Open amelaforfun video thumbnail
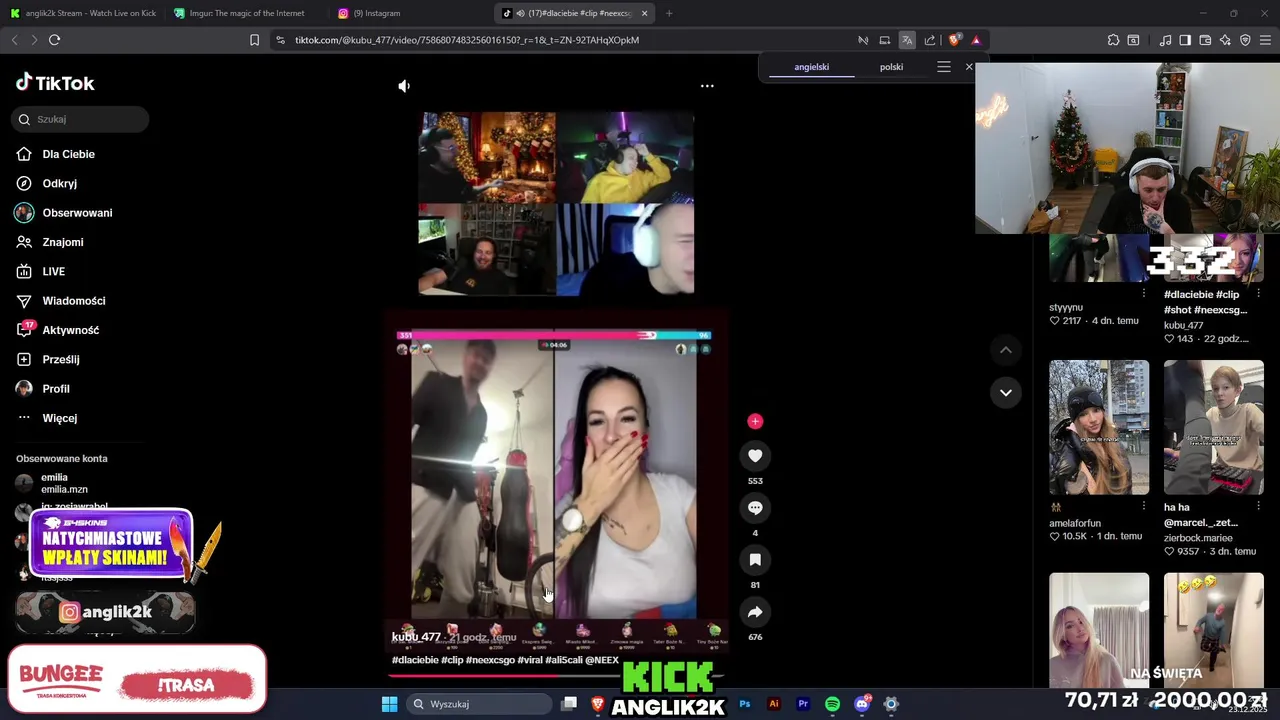This screenshot has width=1280, height=720. tap(1099, 427)
